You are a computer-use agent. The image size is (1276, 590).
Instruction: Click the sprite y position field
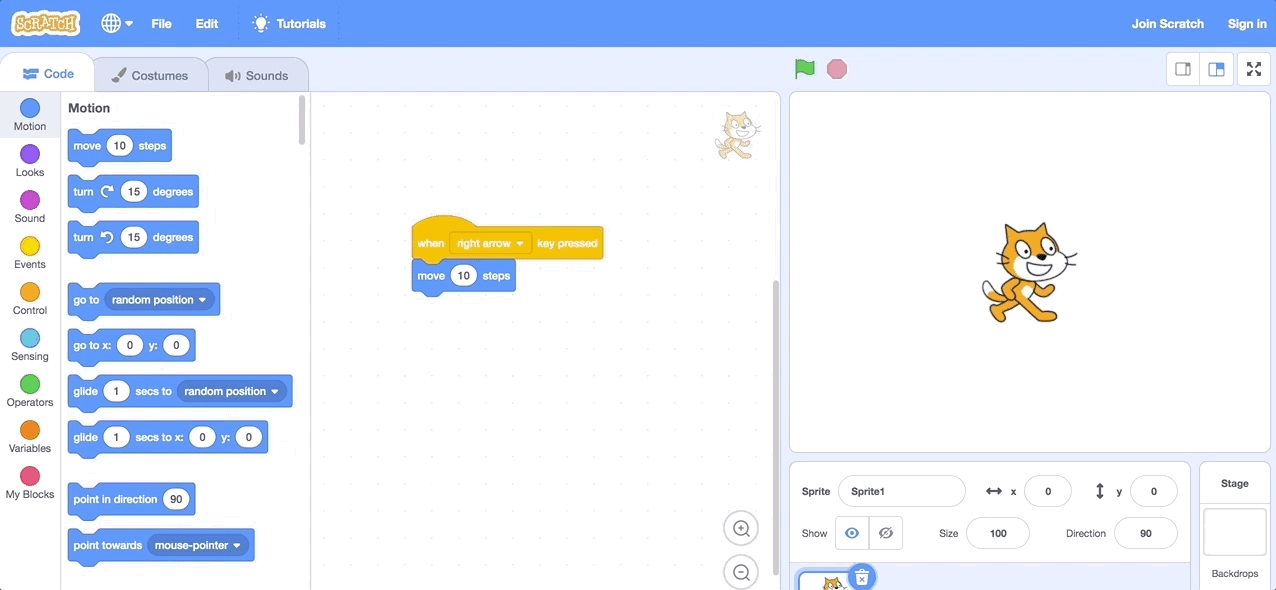1153,491
